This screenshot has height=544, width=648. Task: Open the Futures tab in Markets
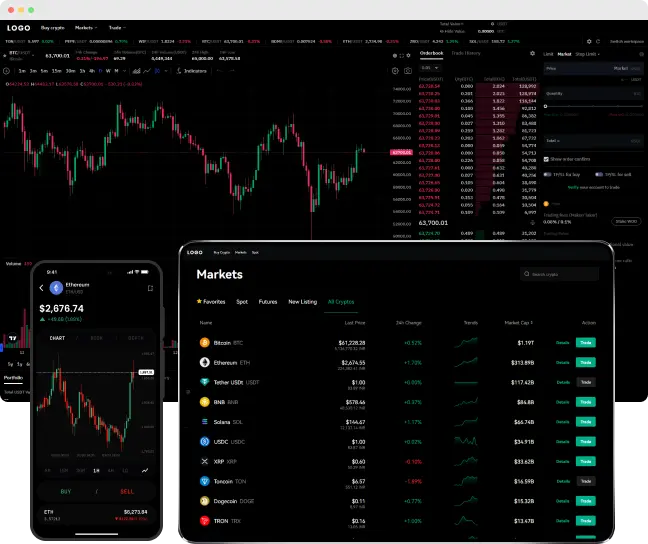tap(268, 302)
